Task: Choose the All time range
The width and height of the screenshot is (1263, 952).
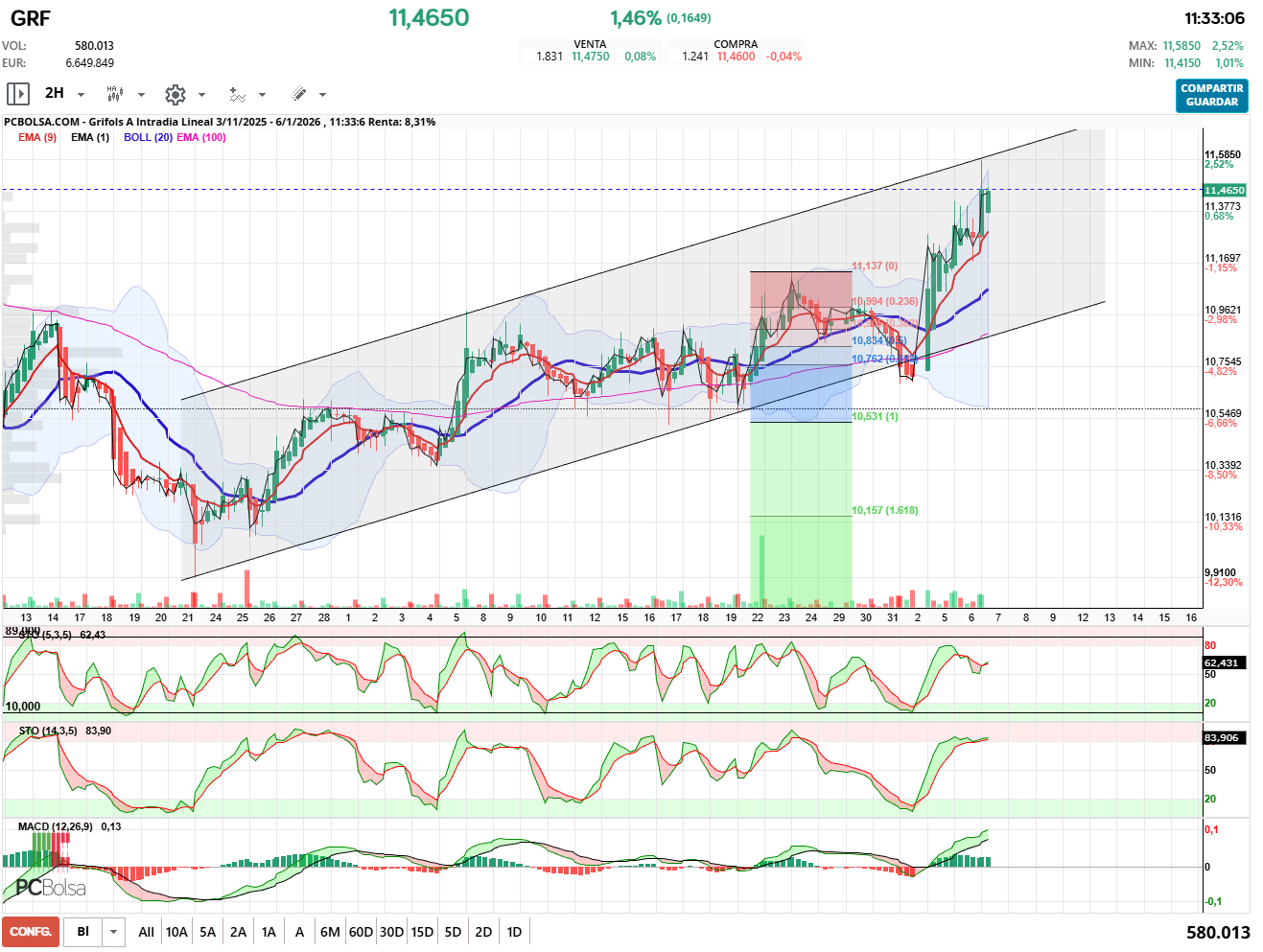Action: point(146,932)
